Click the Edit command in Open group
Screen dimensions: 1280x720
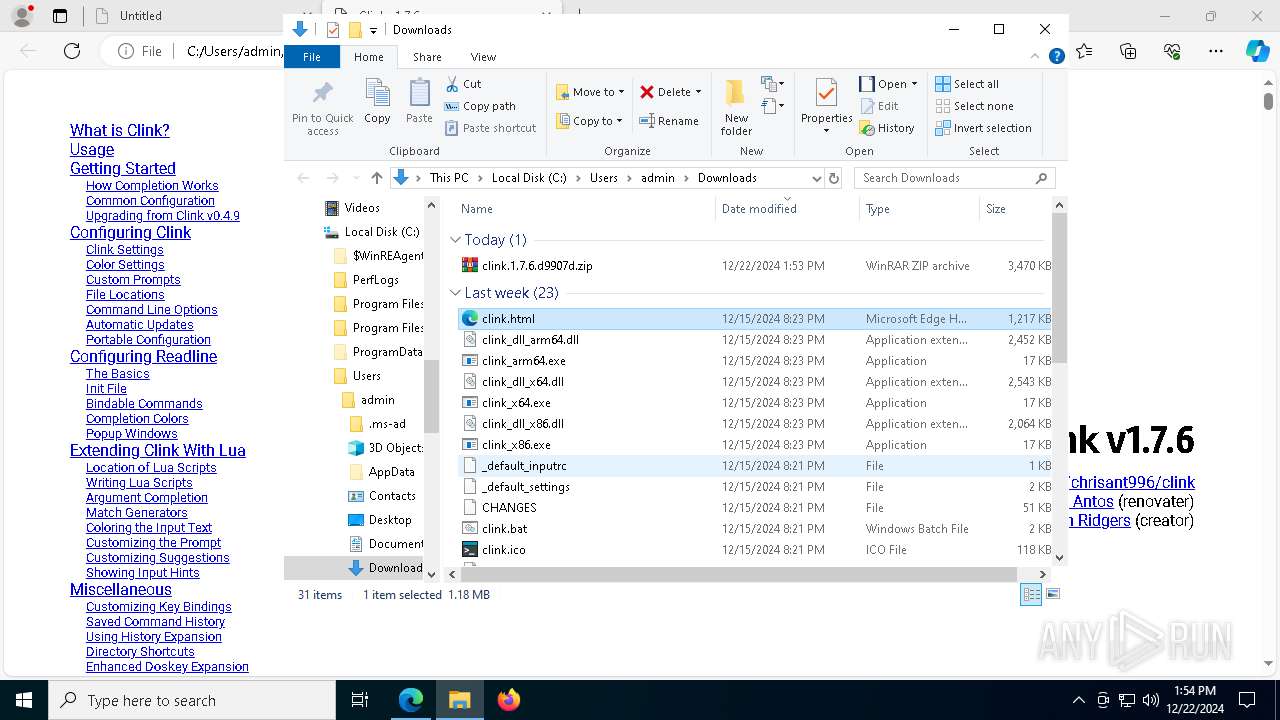coord(879,106)
